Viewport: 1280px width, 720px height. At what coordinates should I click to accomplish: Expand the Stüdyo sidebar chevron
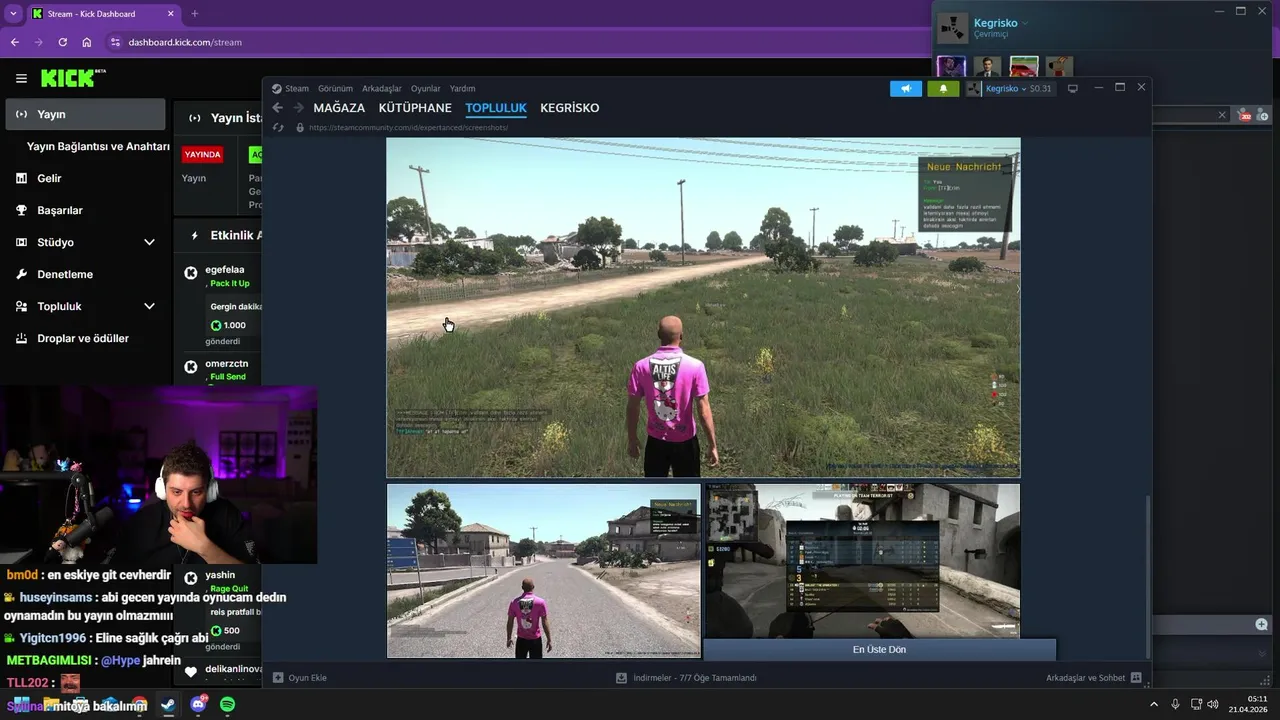[x=149, y=242]
